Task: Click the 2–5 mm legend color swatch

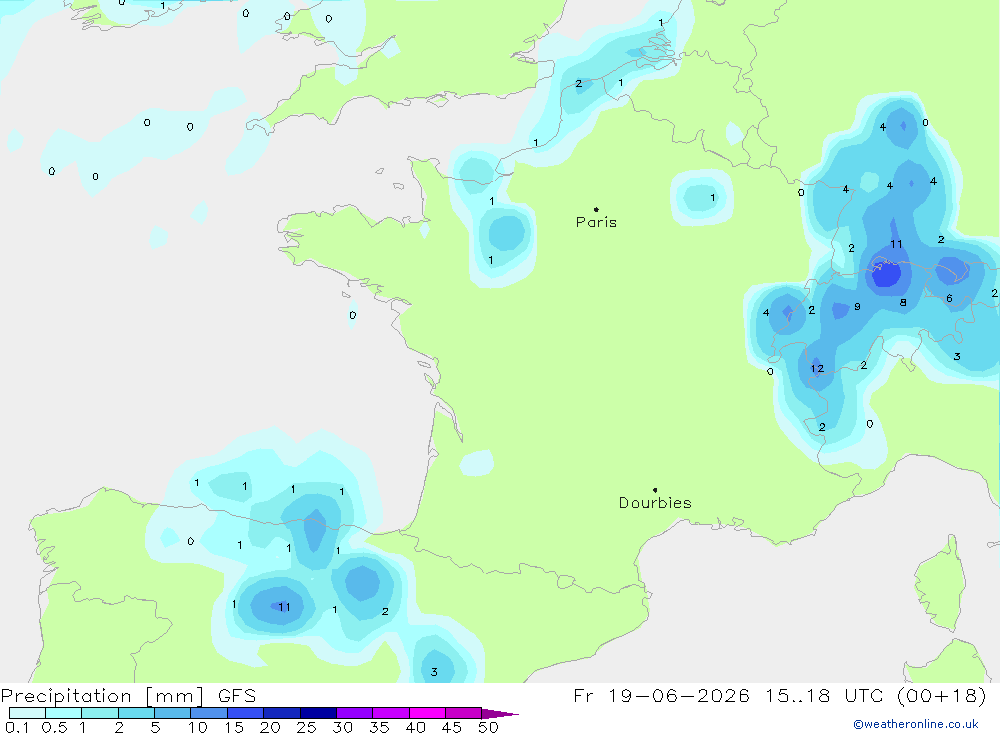Action: (136, 713)
